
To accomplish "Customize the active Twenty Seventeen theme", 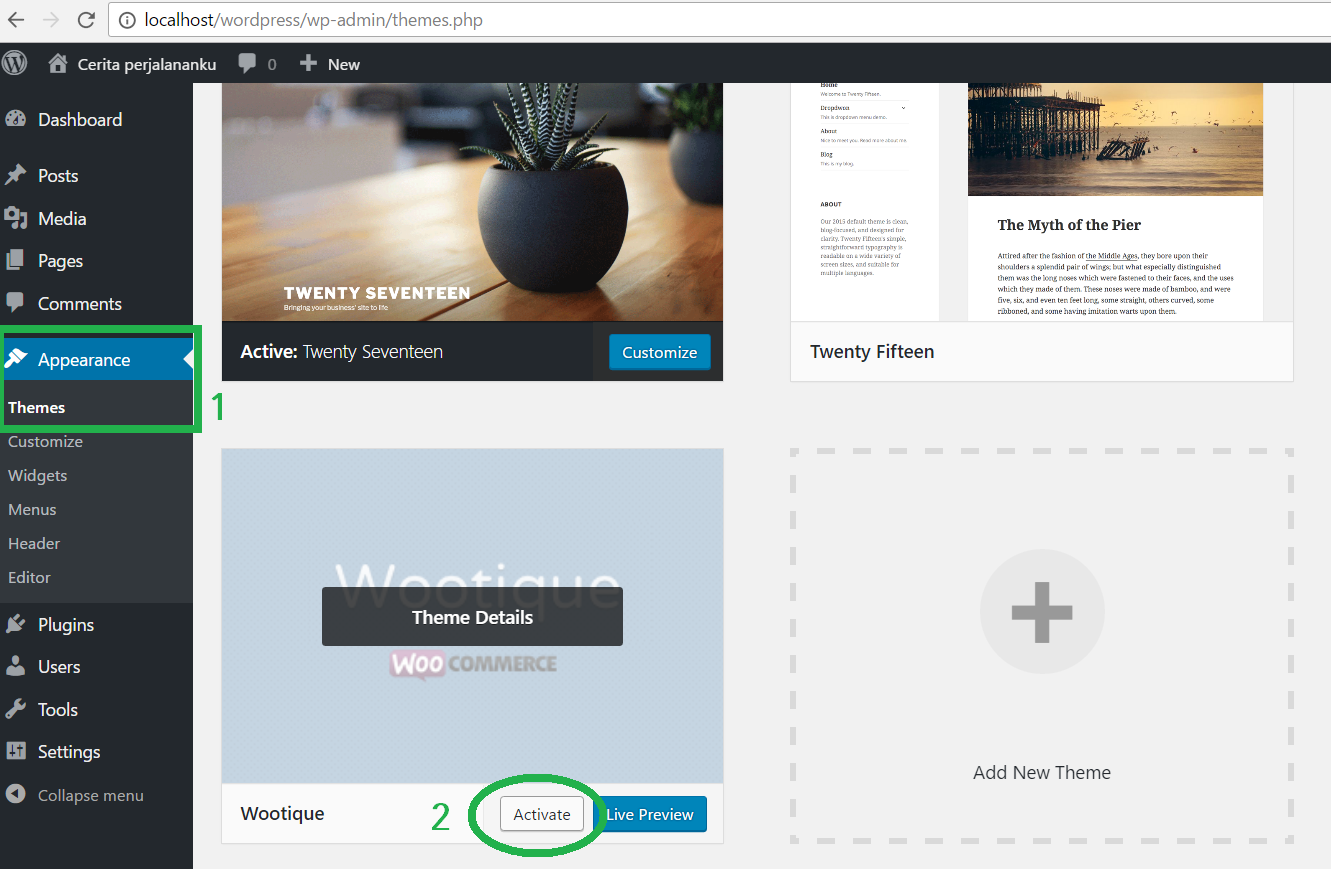I will coord(660,352).
